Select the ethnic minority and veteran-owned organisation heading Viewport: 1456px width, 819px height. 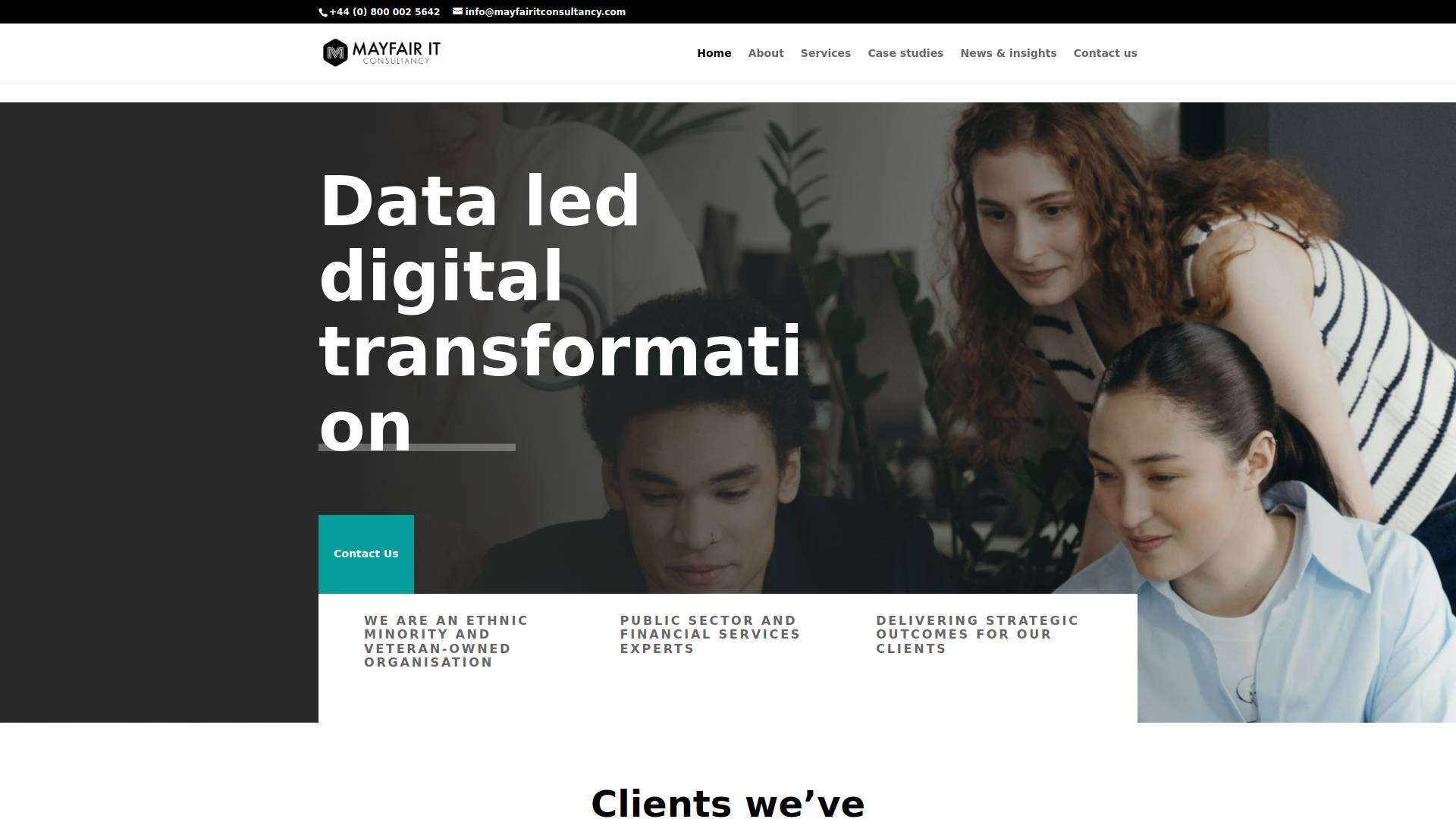point(446,642)
